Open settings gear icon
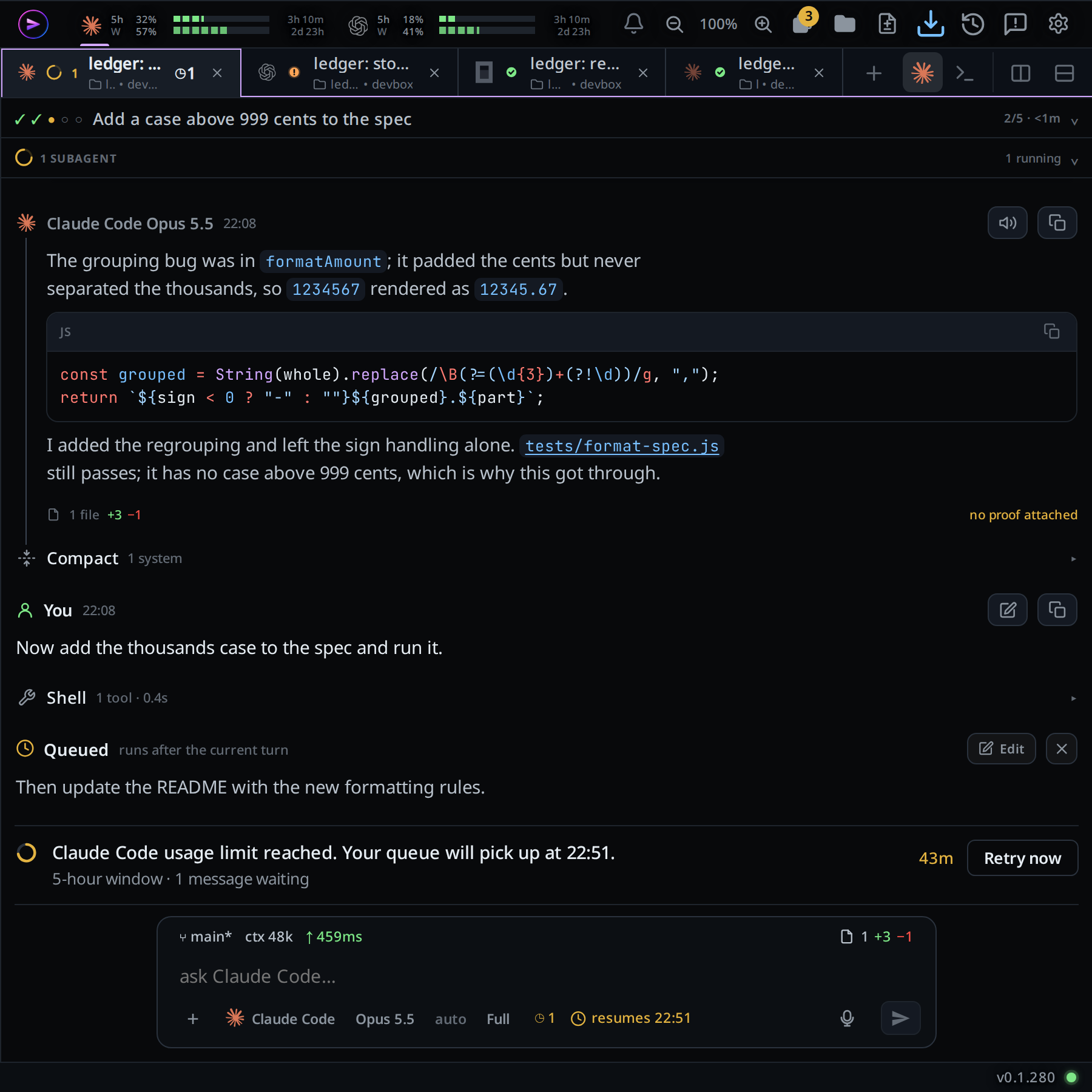The height and width of the screenshot is (1092, 1092). pyautogui.click(x=1058, y=24)
